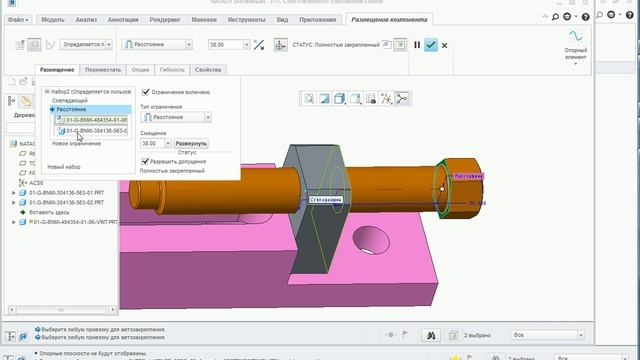Open the 'Все' selection filter dropdown
The width and height of the screenshot is (640, 360).
548,335
